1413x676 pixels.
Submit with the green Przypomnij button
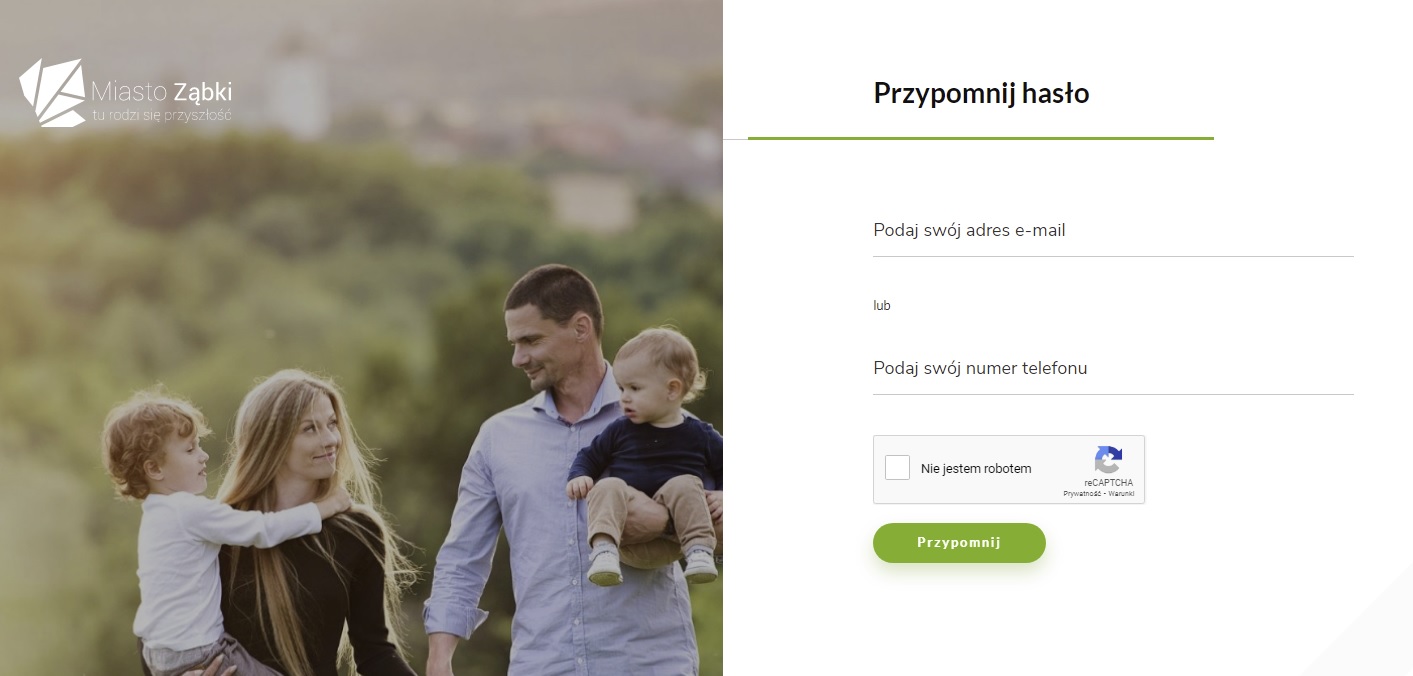pyautogui.click(x=959, y=543)
